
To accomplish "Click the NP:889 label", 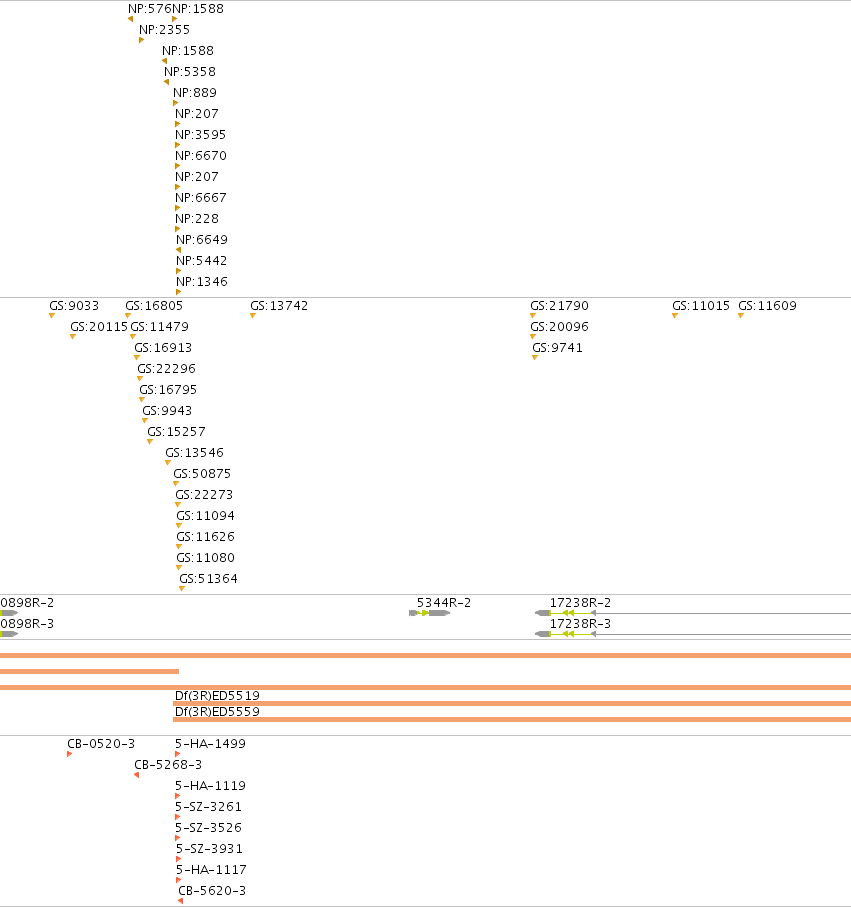I will point(195,93).
